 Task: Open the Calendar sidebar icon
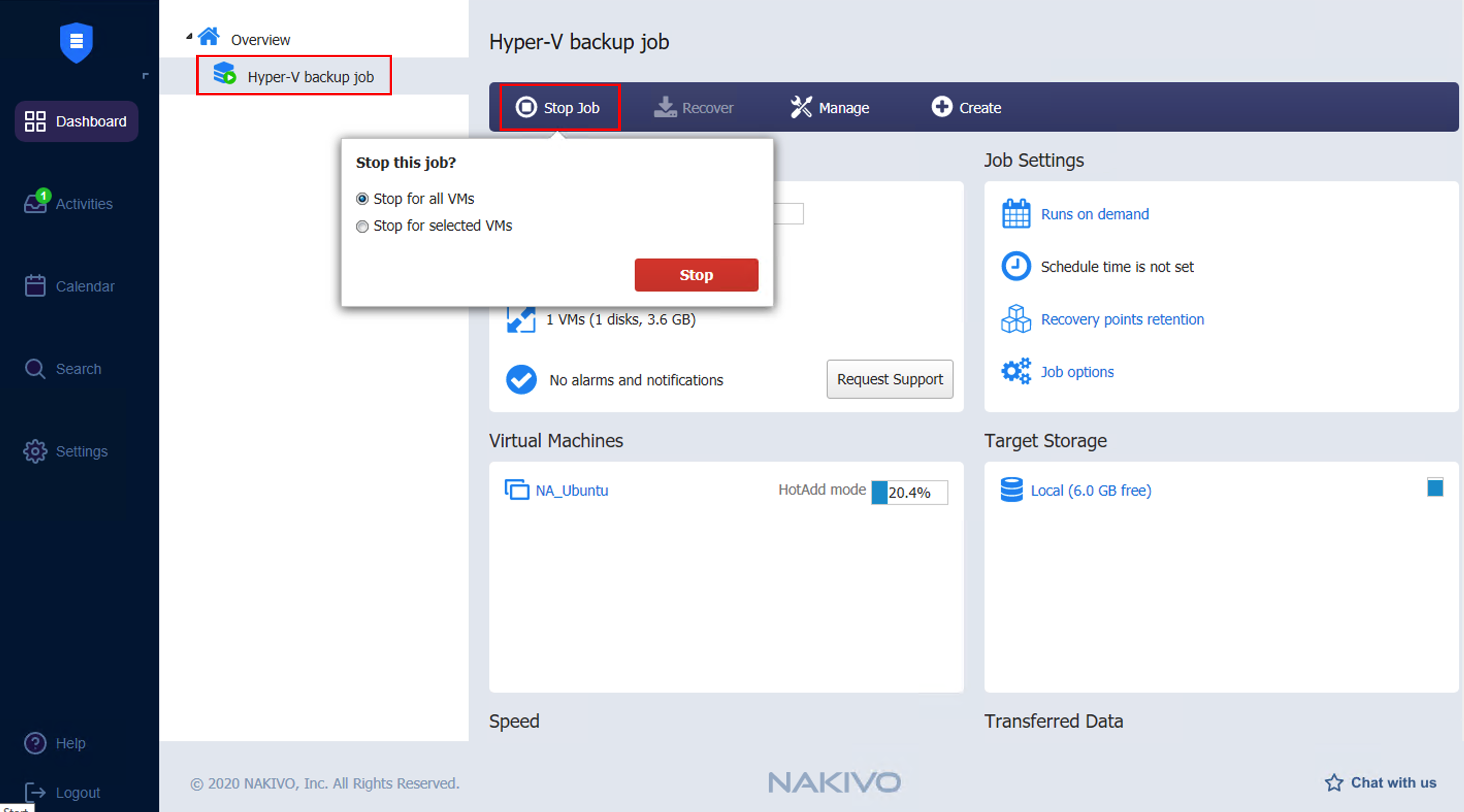point(35,286)
